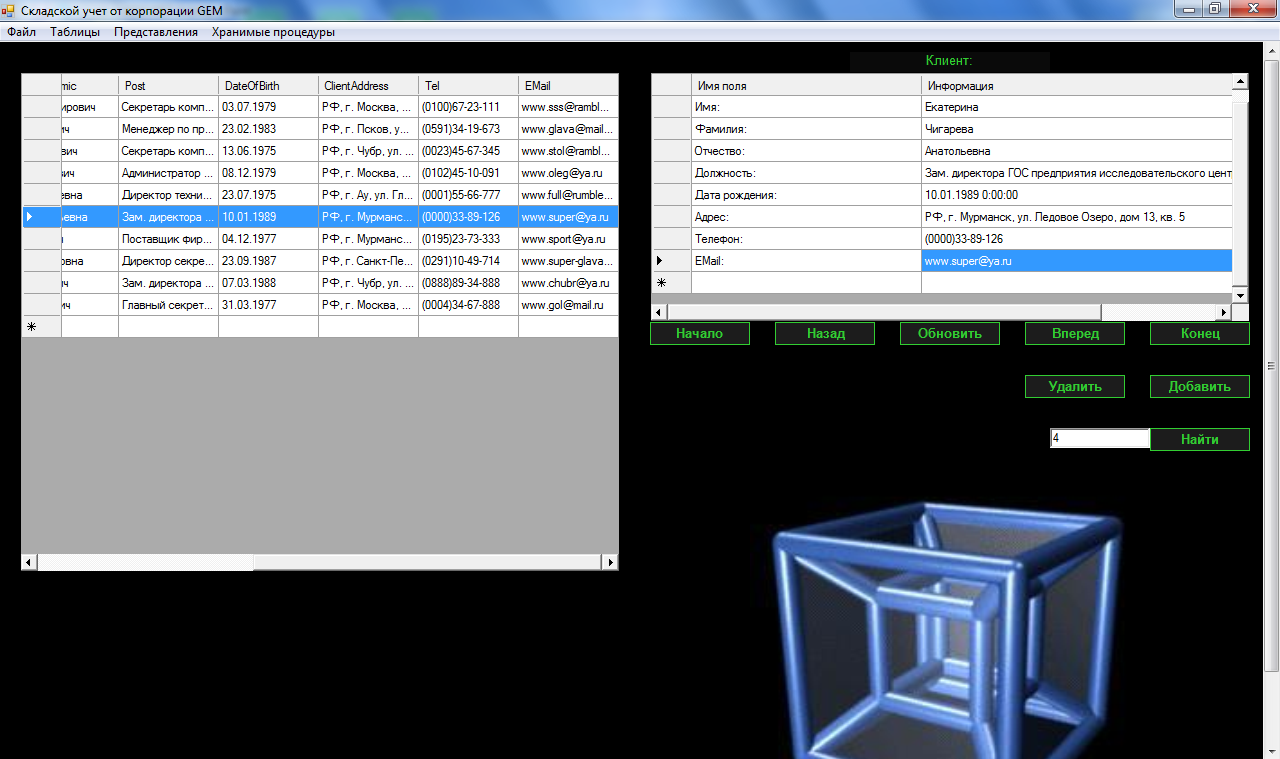This screenshot has height=759, width=1280.
Task: Open the Файл menu
Action: (x=21, y=32)
